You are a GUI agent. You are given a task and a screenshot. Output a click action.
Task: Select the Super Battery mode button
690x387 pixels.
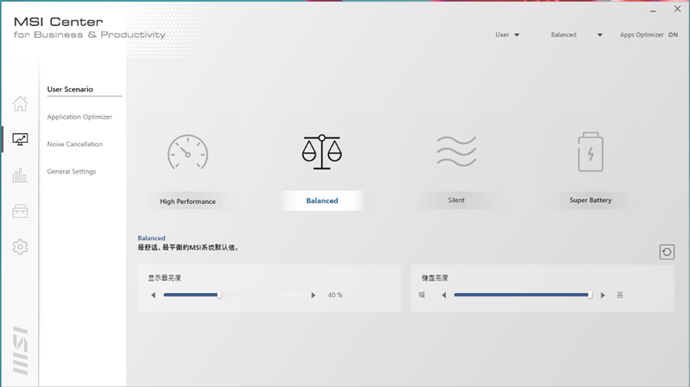point(591,200)
